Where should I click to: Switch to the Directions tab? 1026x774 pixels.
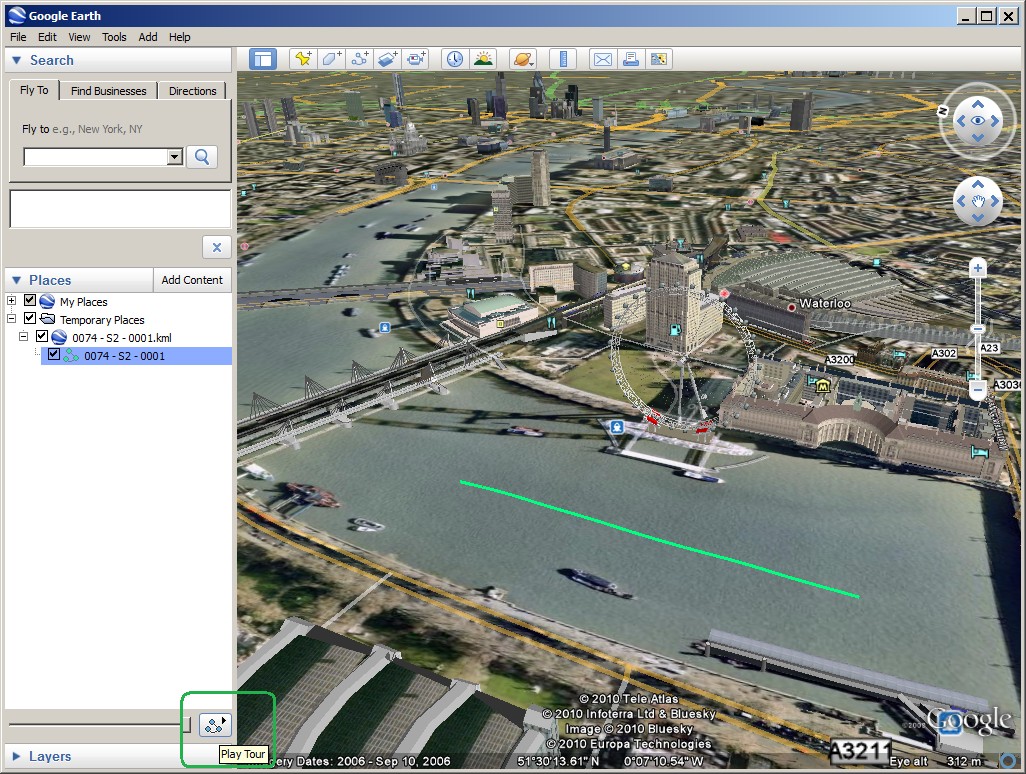[x=192, y=91]
